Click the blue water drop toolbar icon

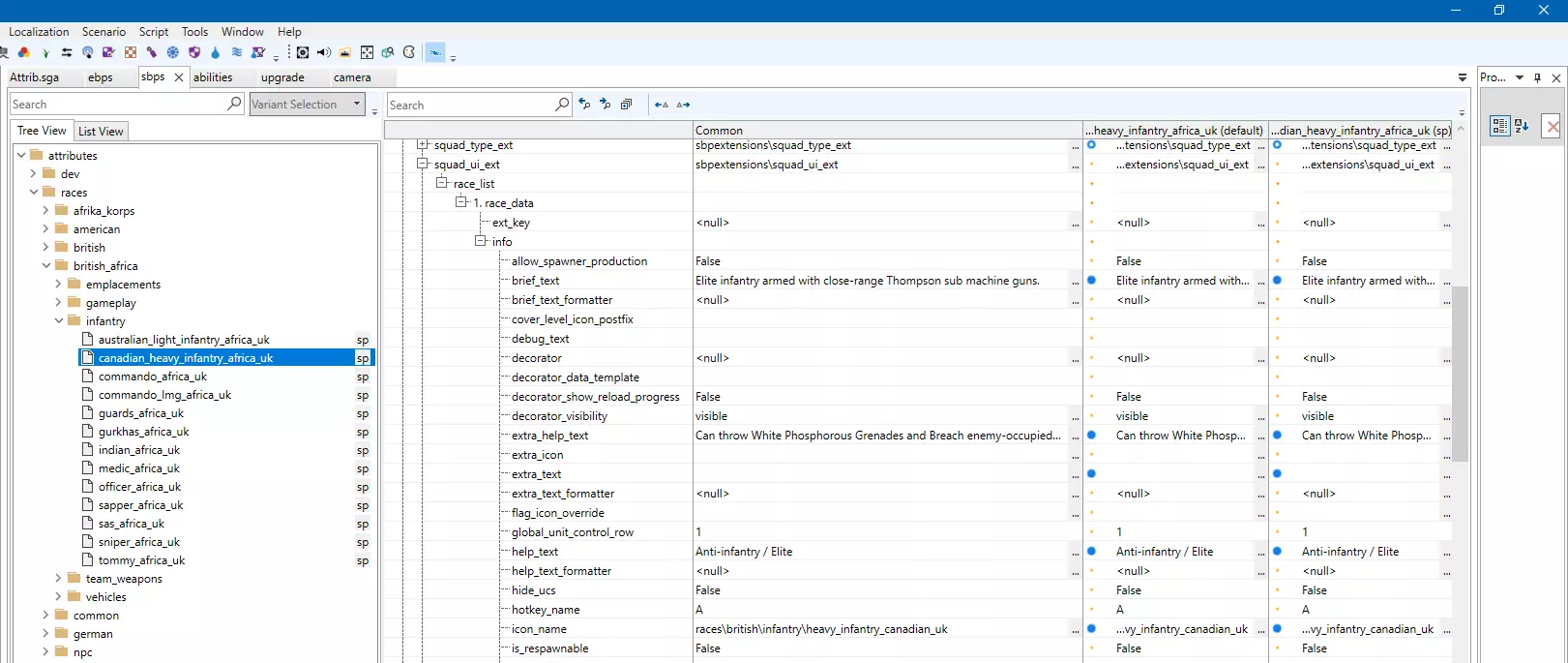[x=215, y=52]
